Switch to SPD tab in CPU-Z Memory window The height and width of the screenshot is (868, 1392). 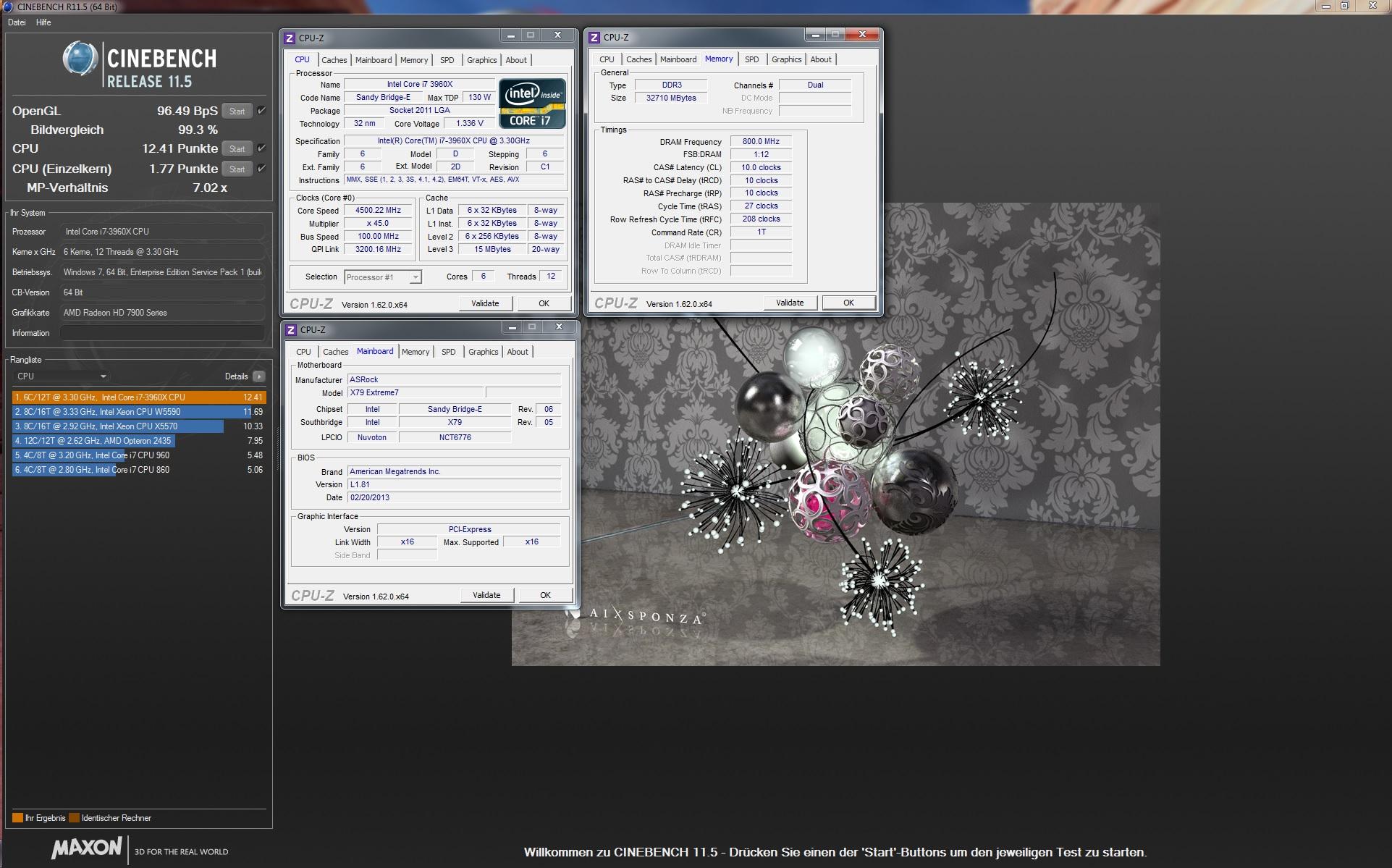pos(752,59)
